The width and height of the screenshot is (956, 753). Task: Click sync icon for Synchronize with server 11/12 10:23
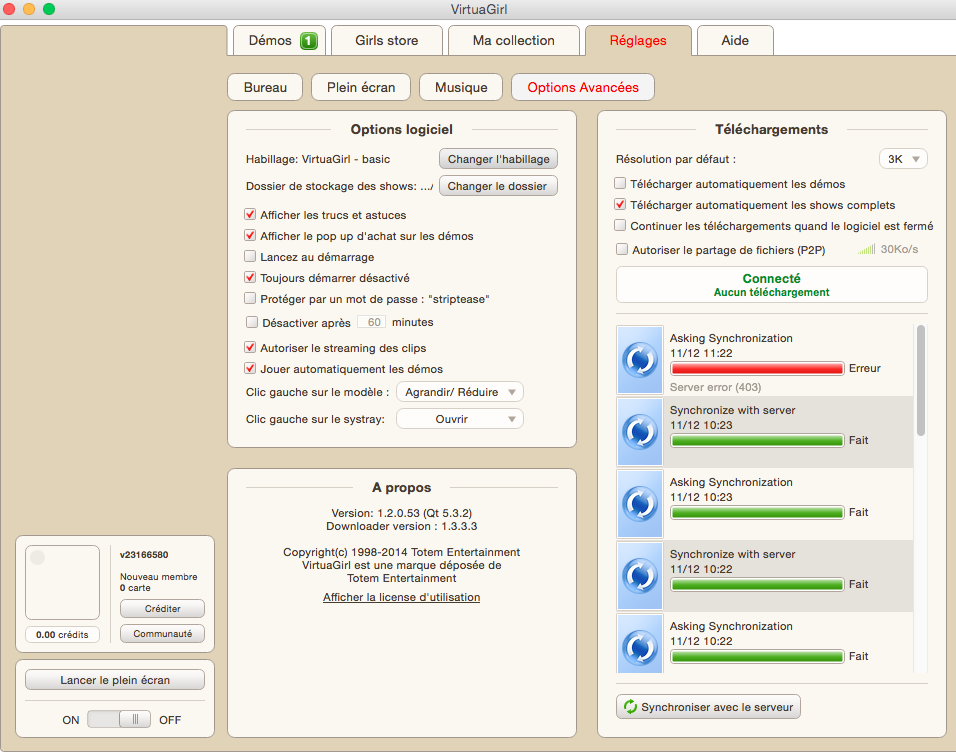click(640, 432)
